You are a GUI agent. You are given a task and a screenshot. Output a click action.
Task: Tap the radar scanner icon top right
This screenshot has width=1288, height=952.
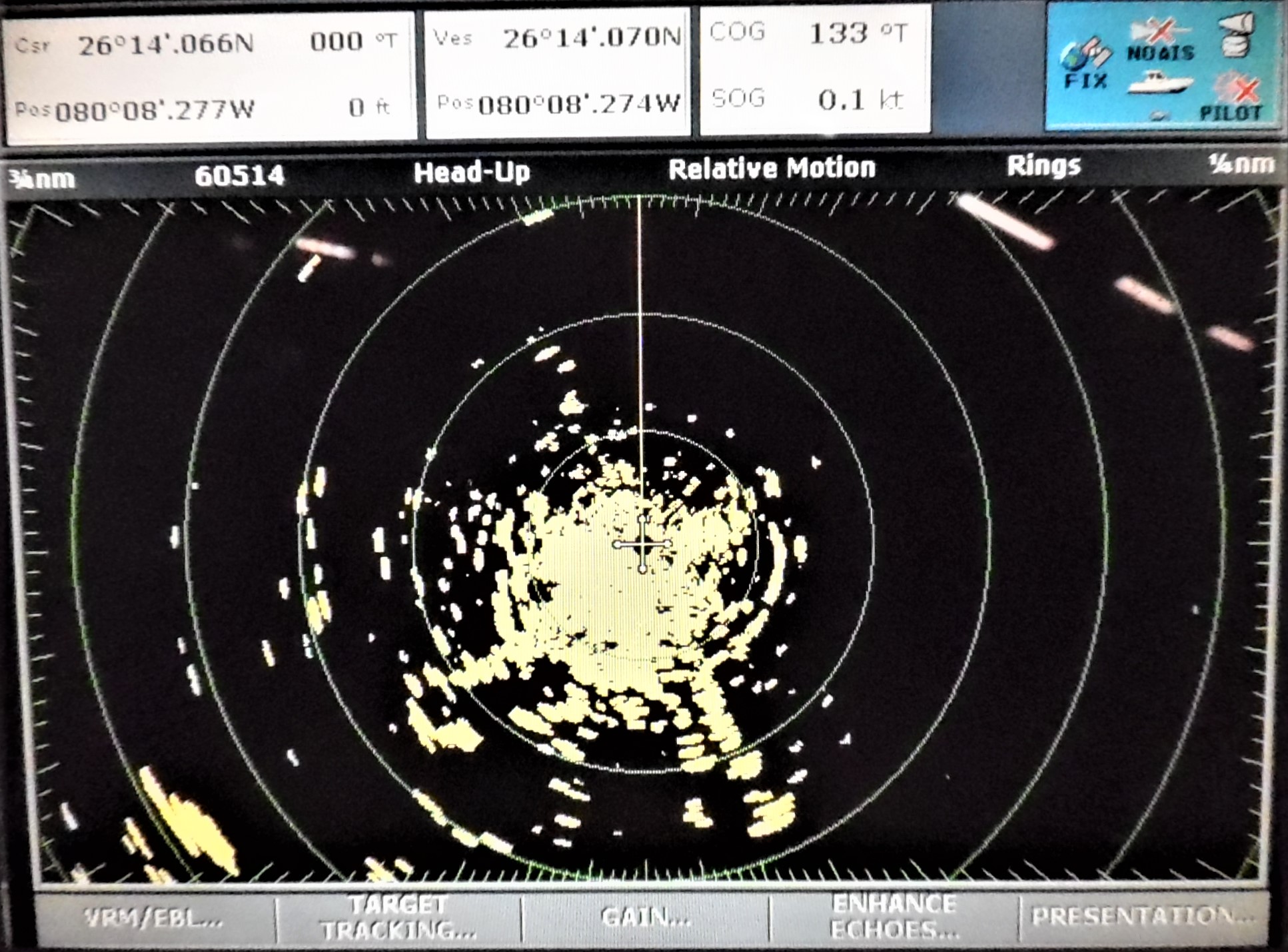[x=1236, y=35]
